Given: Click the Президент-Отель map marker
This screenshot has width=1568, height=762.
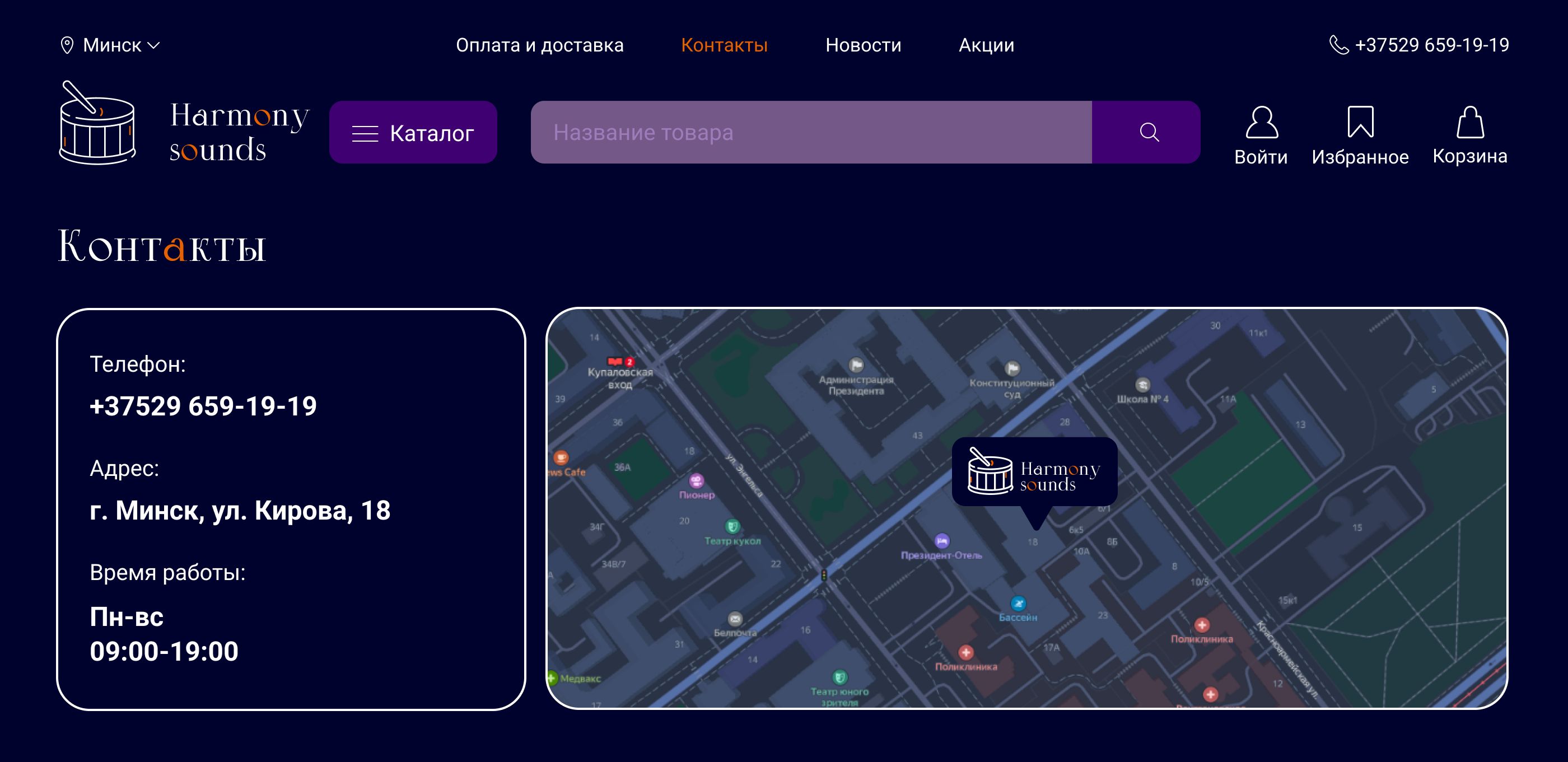Looking at the screenshot, I should point(942,540).
